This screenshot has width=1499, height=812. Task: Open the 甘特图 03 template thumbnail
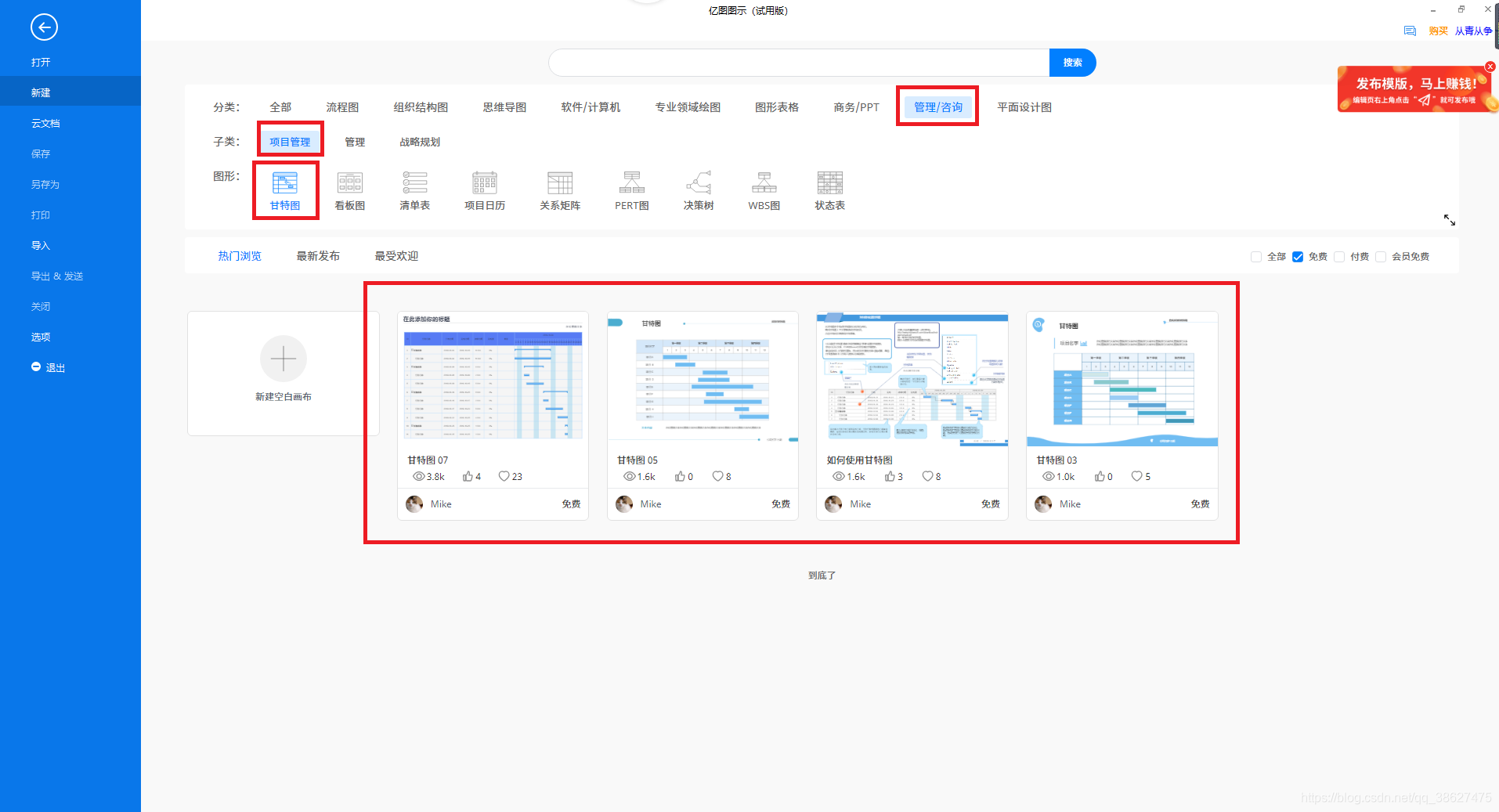pos(1122,379)
